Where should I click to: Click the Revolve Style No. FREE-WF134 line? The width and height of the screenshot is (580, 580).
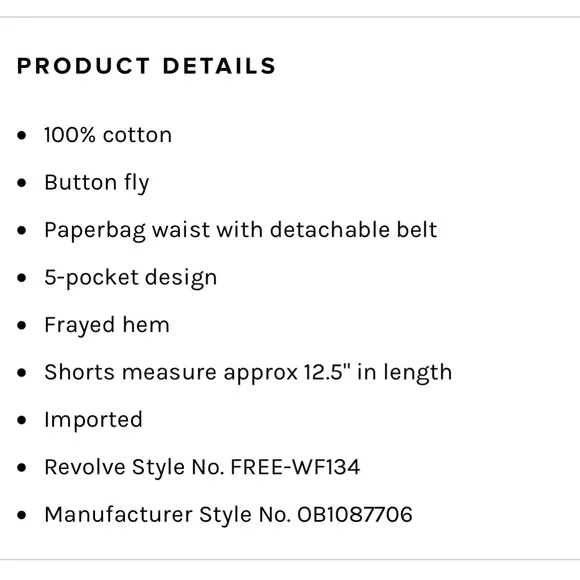click(x=202, y=467)
